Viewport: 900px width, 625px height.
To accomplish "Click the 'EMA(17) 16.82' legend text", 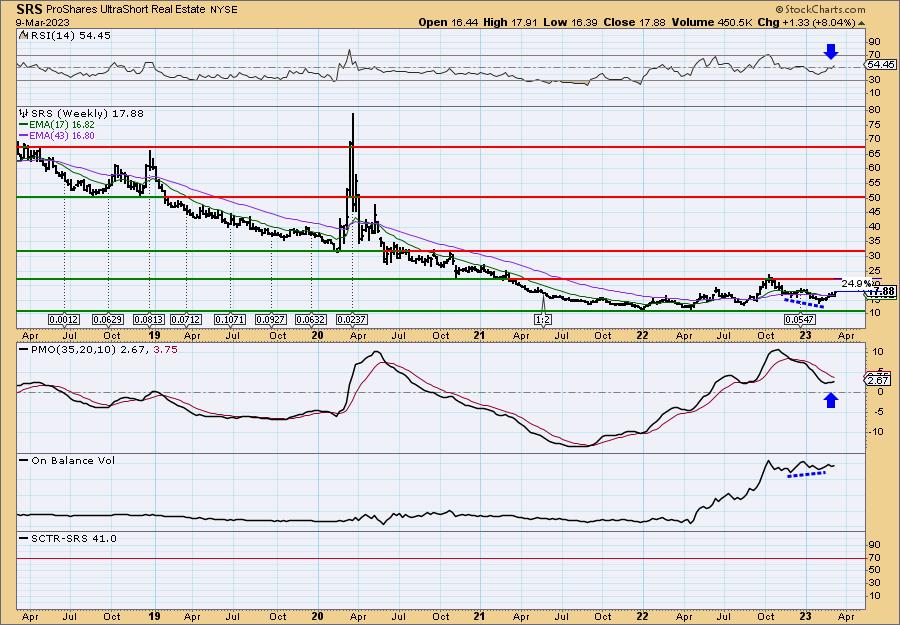I will pos(61,125).
